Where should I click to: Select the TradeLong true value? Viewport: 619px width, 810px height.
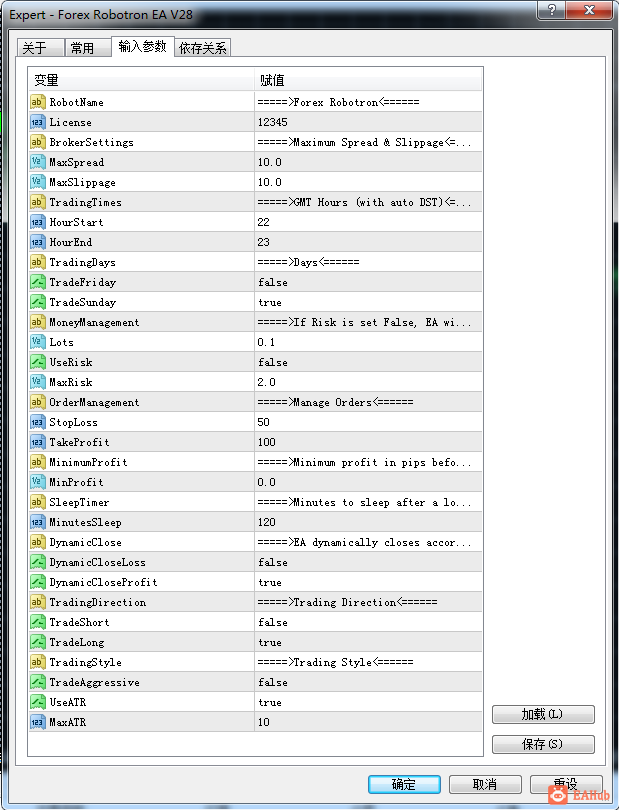pyautogui.click(x=270, y=643)
